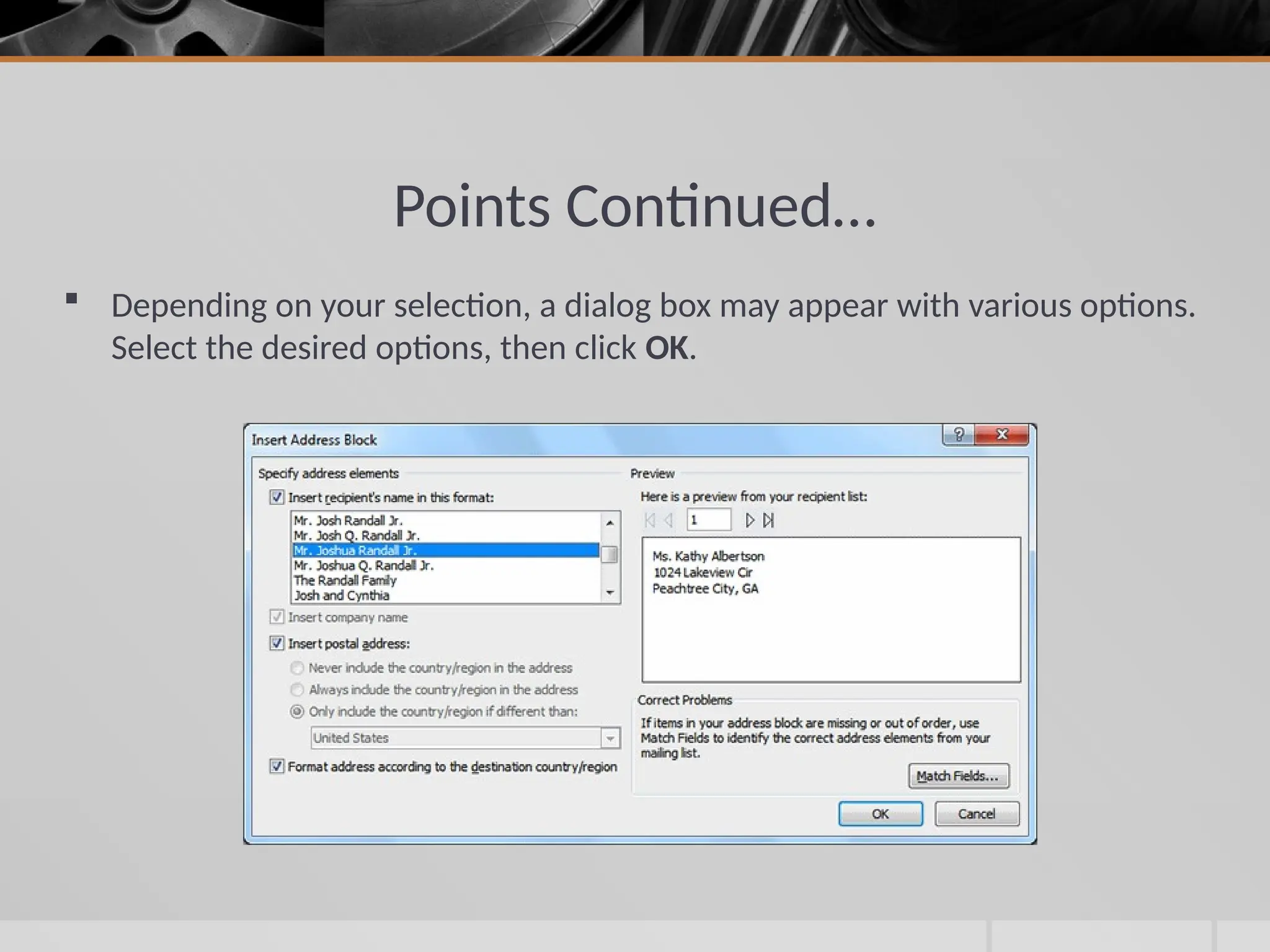
Task: Toggle Format address according to destination checkbox
Action: (277, 767)
